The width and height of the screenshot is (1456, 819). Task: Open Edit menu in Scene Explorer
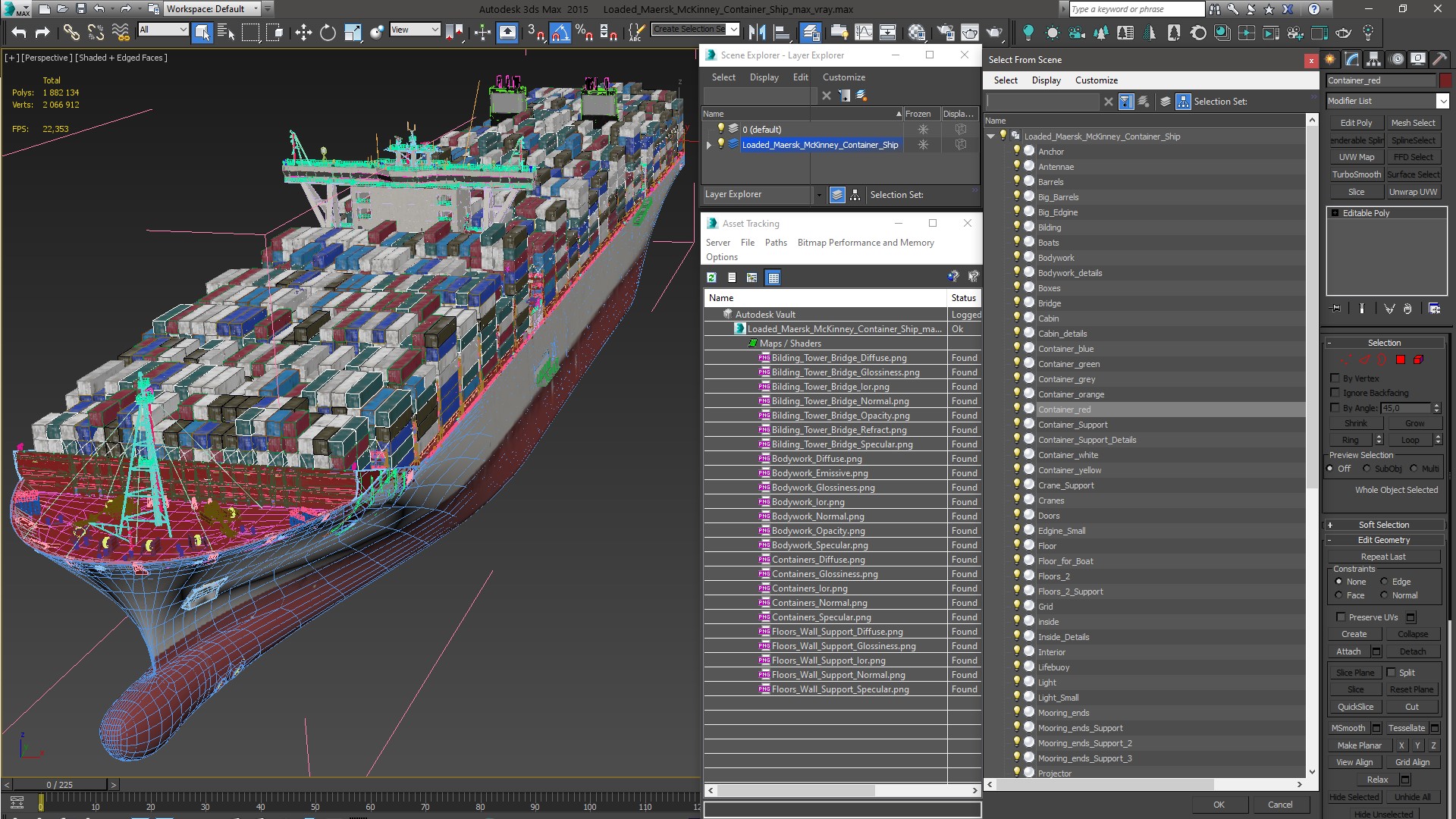(800, 77)
